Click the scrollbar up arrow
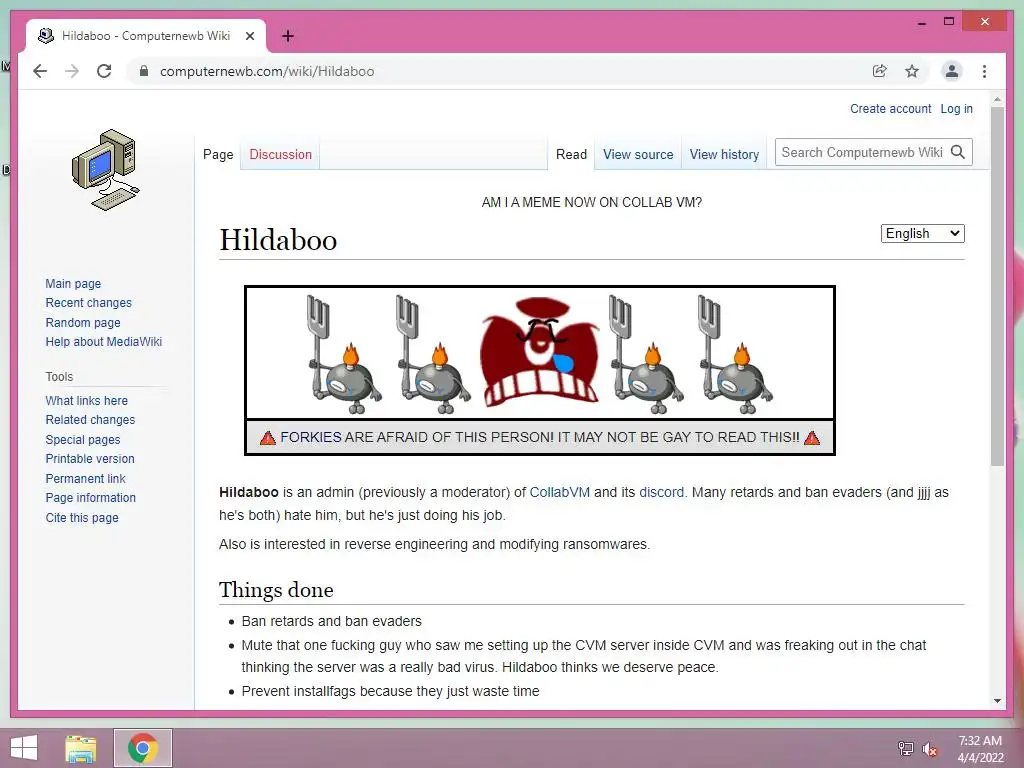Screen dimensions: 1024x768 click(997, 100)
